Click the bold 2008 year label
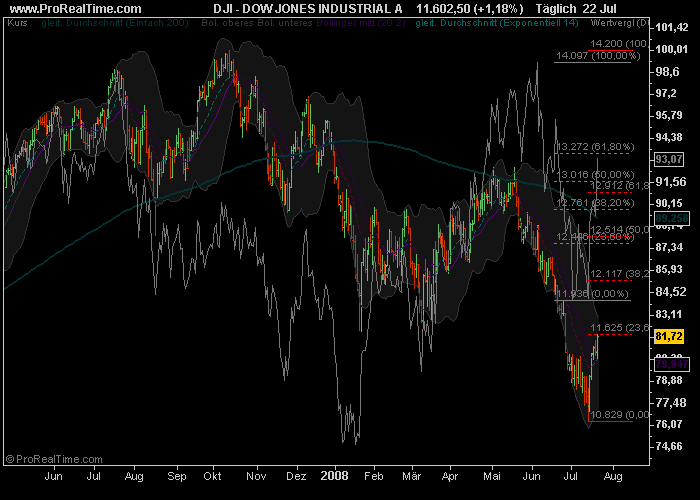Viewport: 700px width, 500px height. tap(334, 476)
